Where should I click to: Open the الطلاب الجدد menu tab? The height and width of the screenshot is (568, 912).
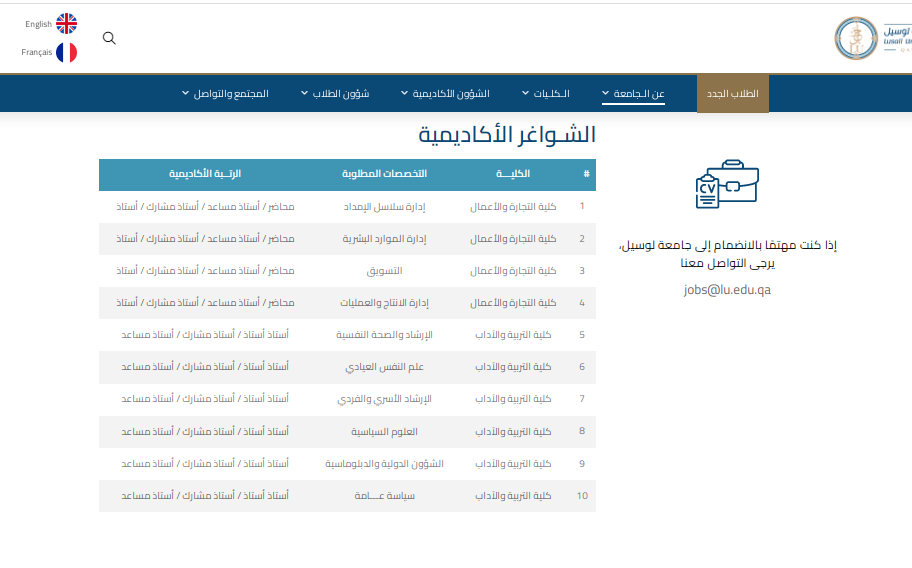pyautogui.click(x=733, y=93)
